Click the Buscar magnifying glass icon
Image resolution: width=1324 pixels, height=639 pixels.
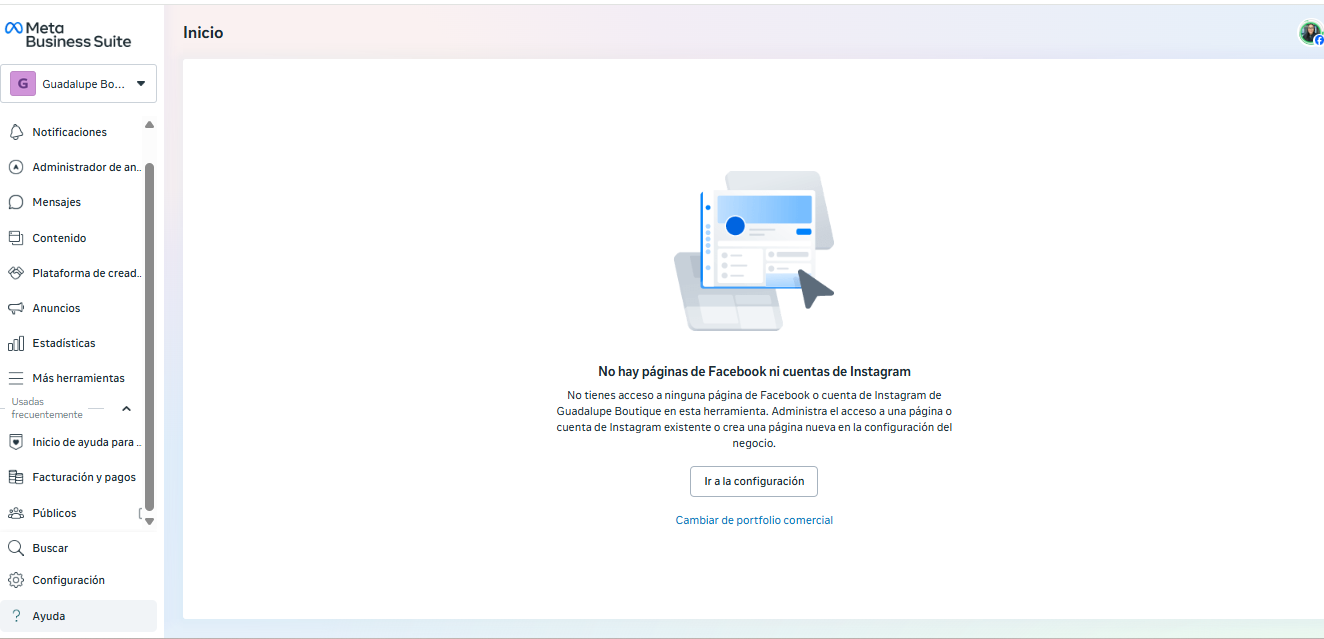tap(15, 548)
